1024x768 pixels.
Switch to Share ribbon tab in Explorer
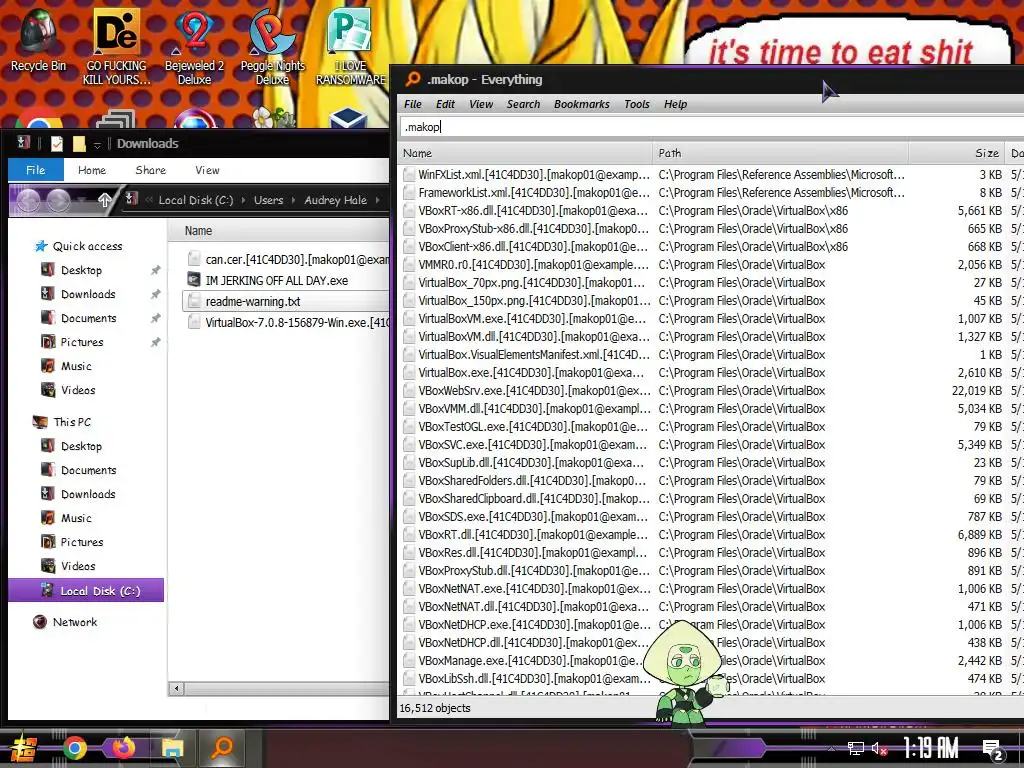[150, 170]
